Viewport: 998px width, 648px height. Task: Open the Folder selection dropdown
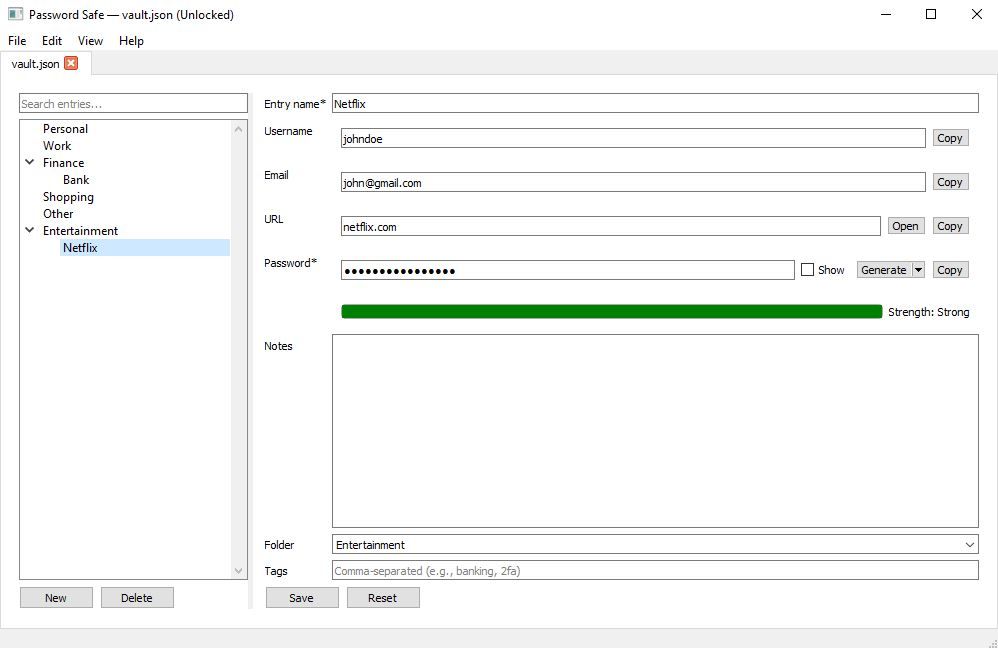point(968,544)
